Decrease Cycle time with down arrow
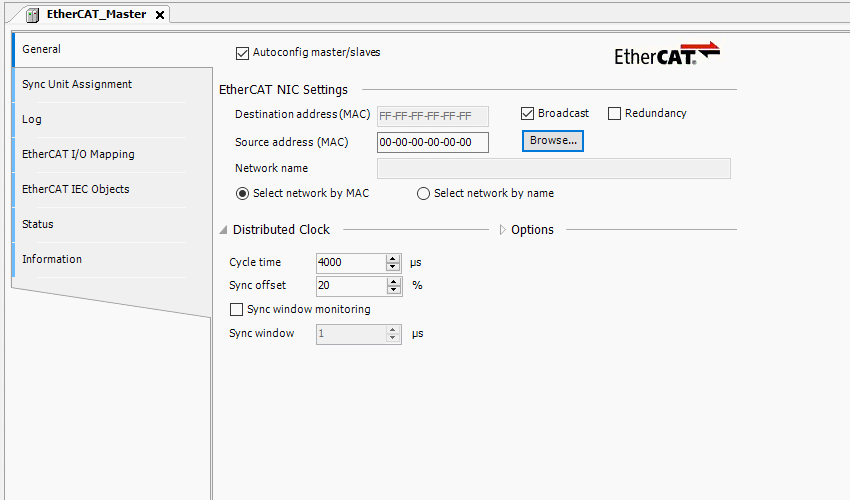 click(x=393, y=267)
